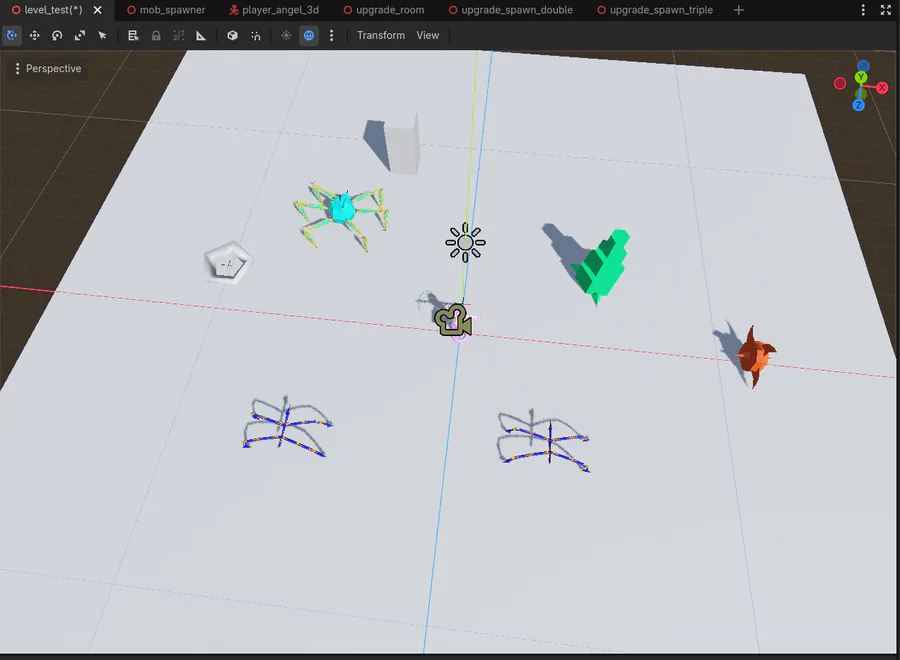Select the orange spiky mob

756,357
